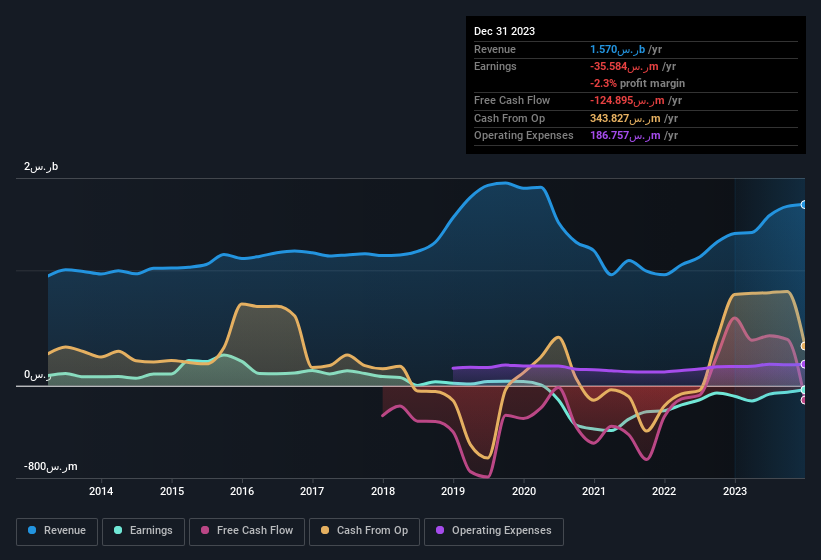The image size is (821, 560).
Task: Click the purple Operating Expenses end-point marker
Action: (804, 364)
